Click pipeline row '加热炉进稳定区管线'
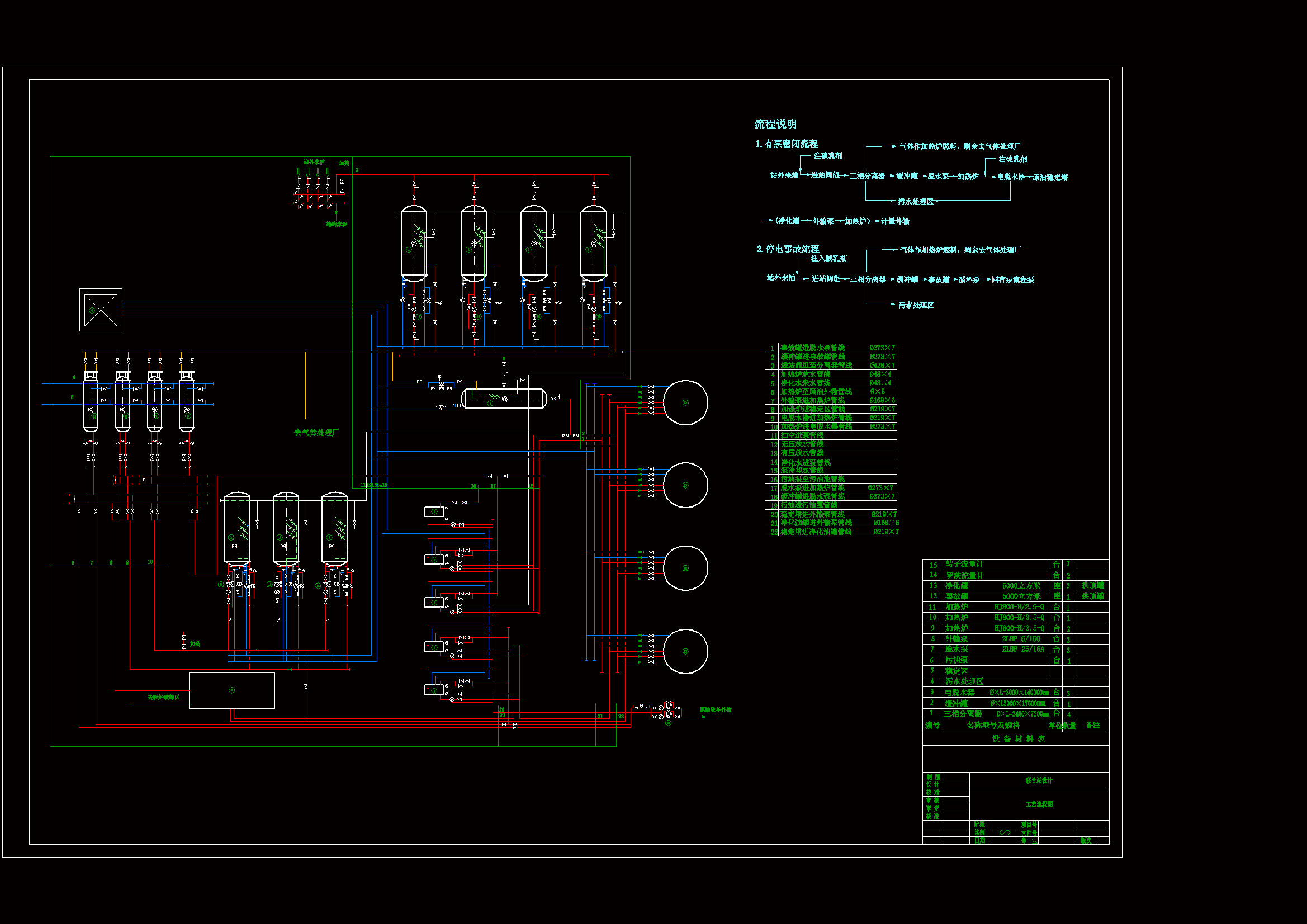The height and width of the screenshot is (924, 1307). tap(831, 409)
